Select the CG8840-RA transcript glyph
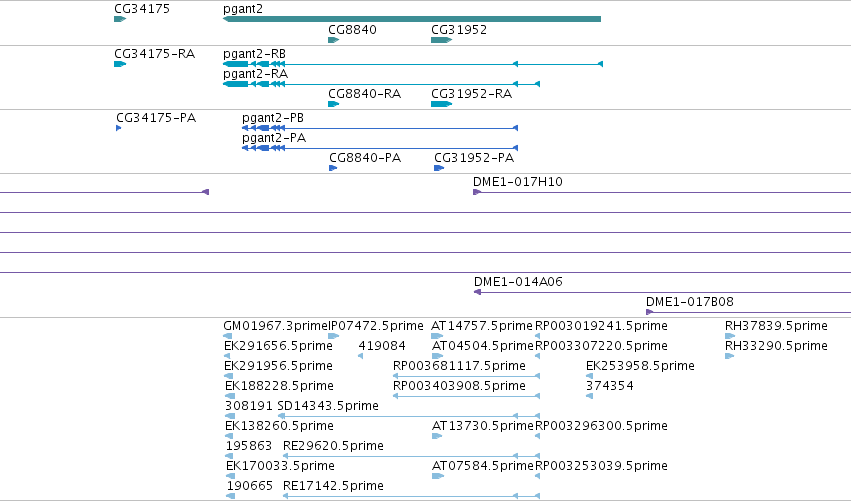 coord(334,104)
